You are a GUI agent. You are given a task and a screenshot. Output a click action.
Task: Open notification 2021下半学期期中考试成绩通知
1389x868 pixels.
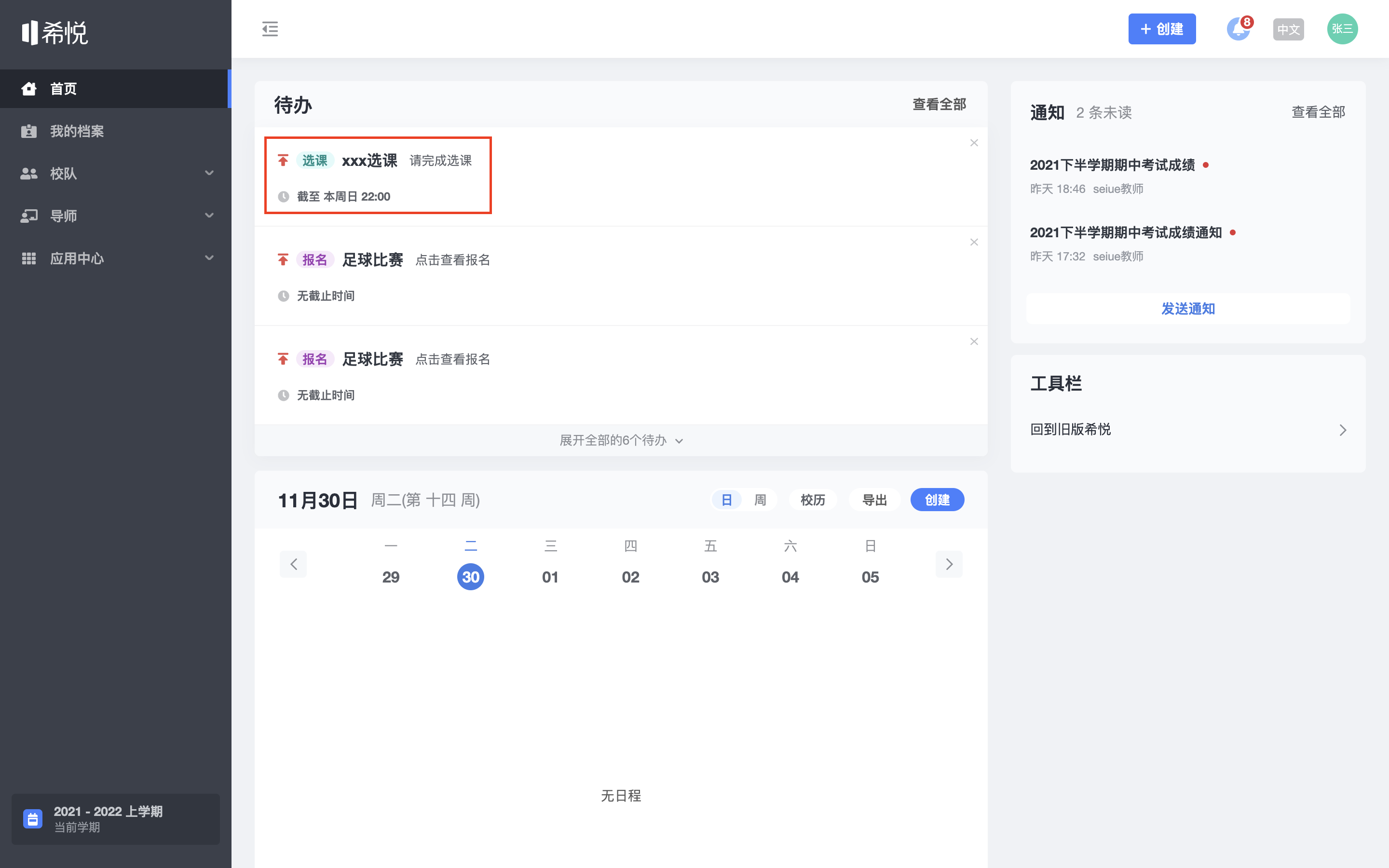pos(1126,232)
